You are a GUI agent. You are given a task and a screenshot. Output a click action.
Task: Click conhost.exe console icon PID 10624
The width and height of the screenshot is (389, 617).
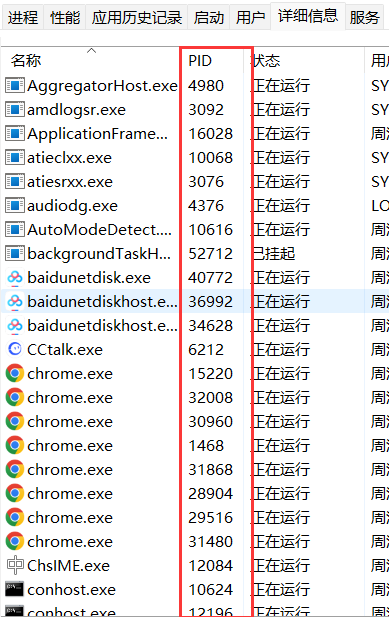15,589
